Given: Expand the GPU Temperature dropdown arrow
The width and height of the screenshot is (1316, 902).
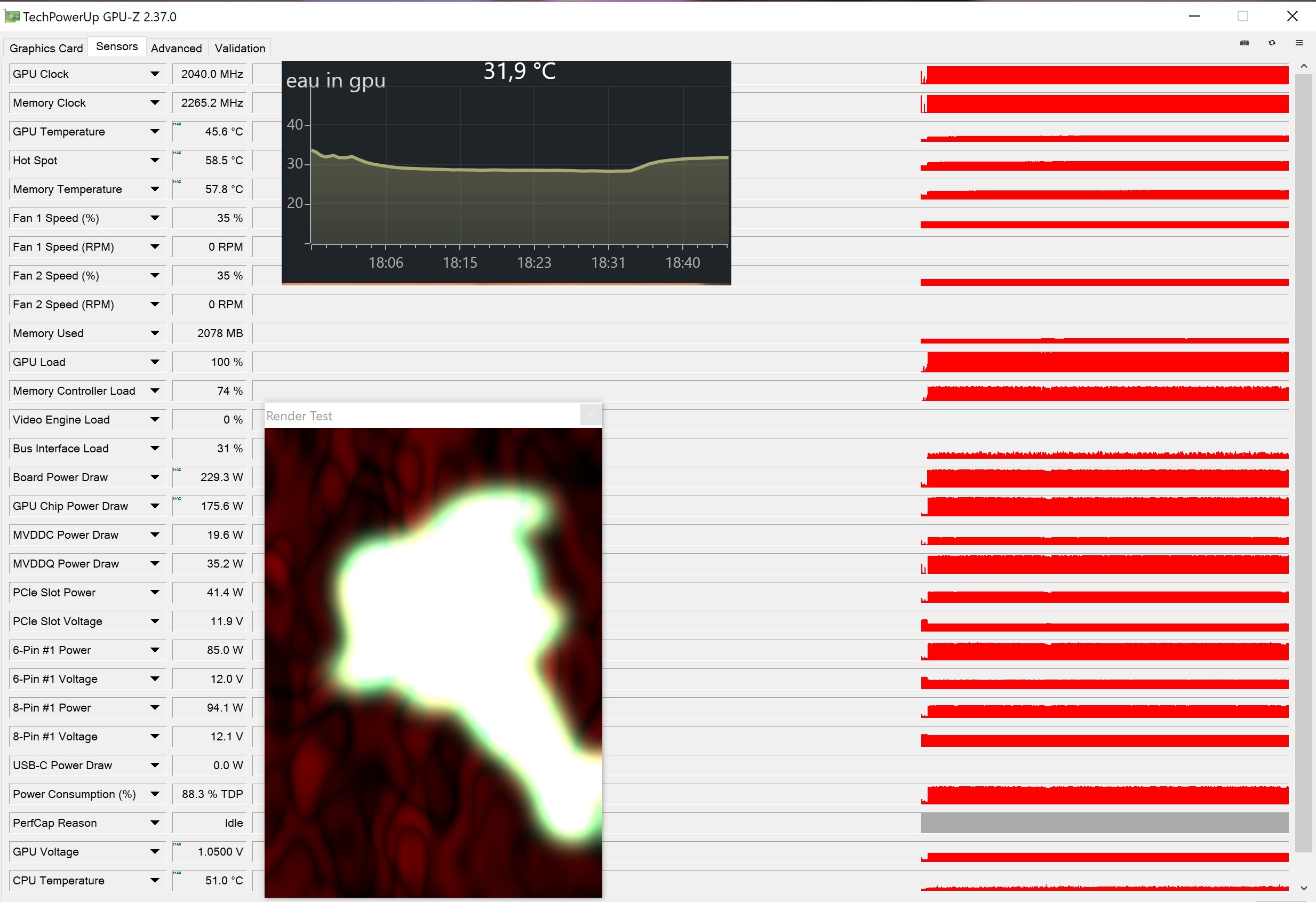Looking at the screenshot, I should pos(155,132).
